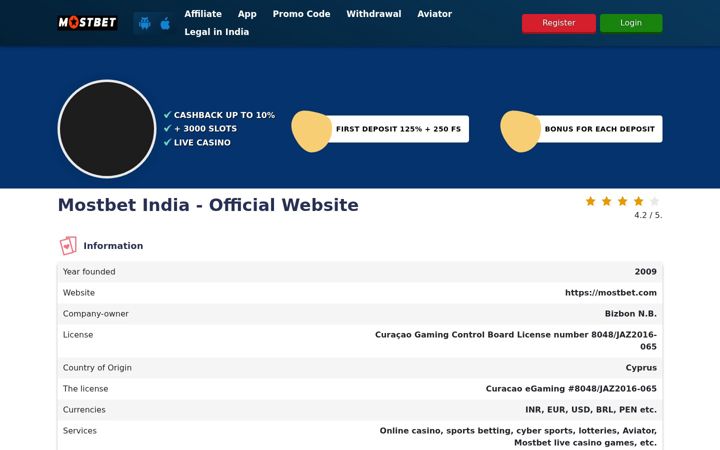
Task: Click the round black casino logo
Action: [107, 129]
